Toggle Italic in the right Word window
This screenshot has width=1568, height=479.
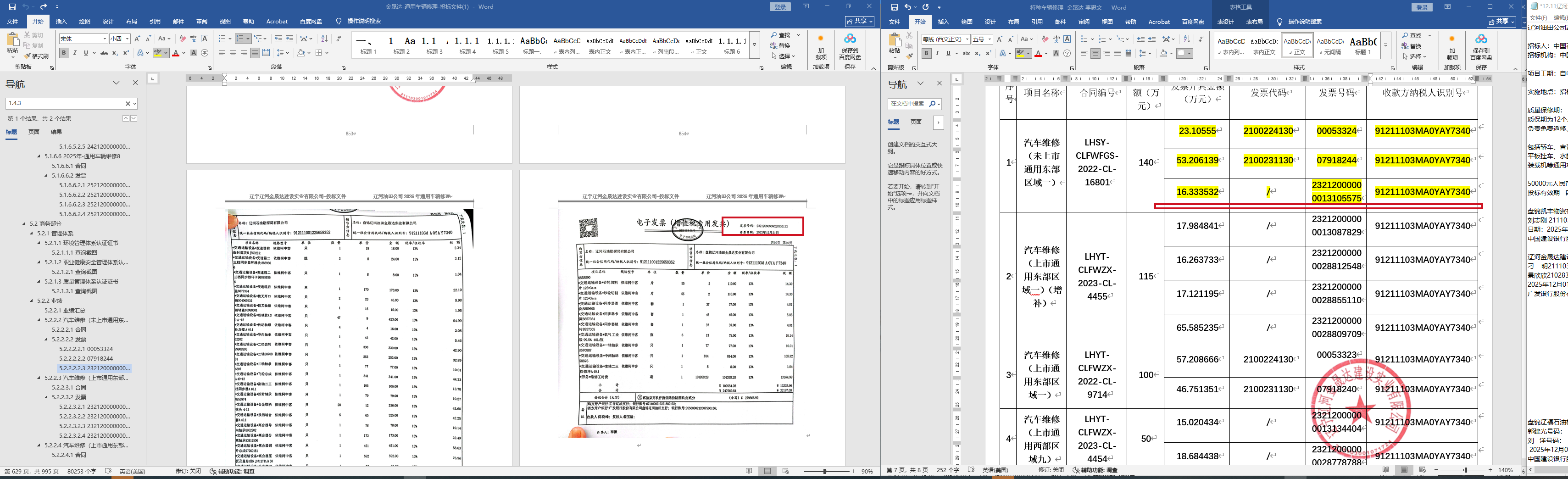tap(937, 54)
